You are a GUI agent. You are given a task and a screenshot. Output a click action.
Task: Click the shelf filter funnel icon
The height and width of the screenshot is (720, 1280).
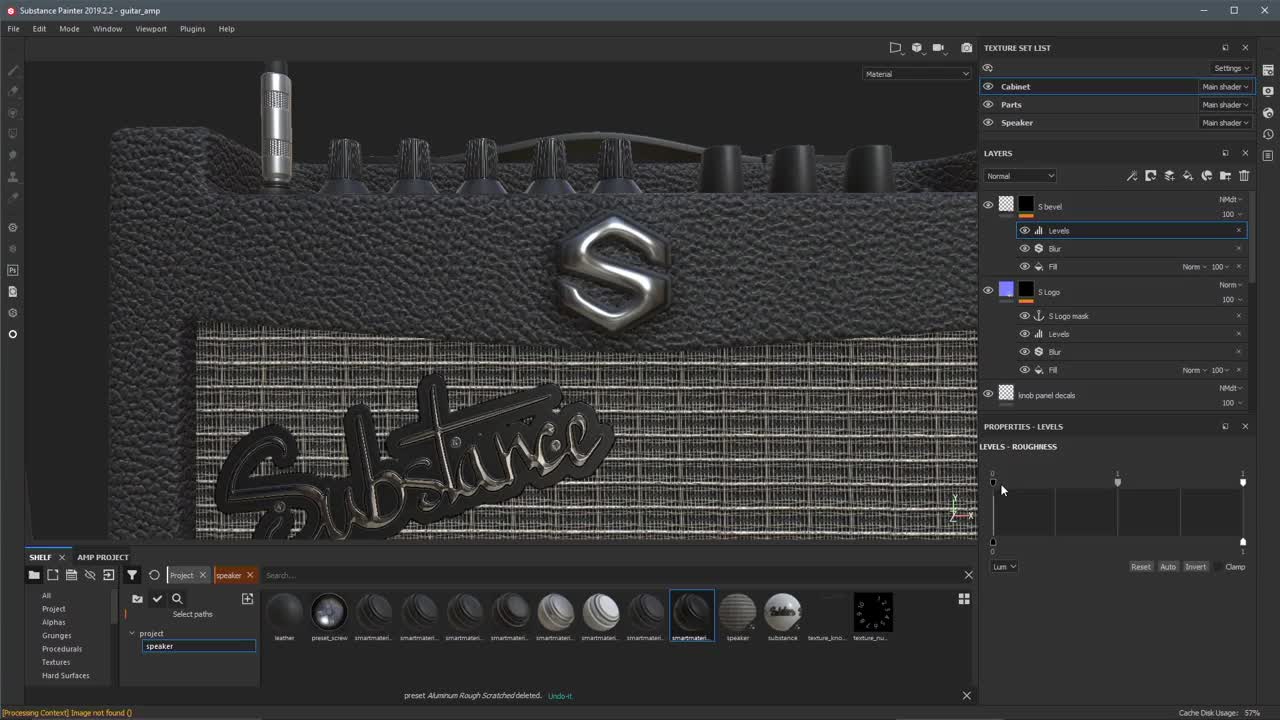[132, 575]
